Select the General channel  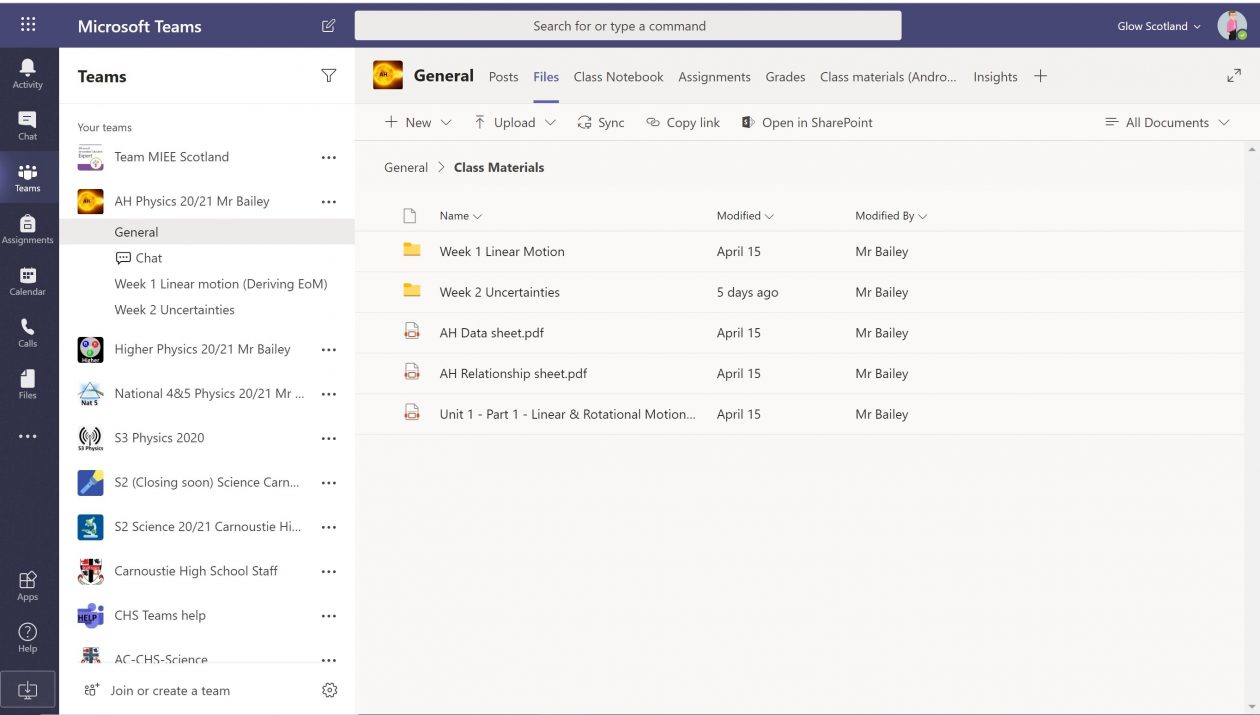207,232
